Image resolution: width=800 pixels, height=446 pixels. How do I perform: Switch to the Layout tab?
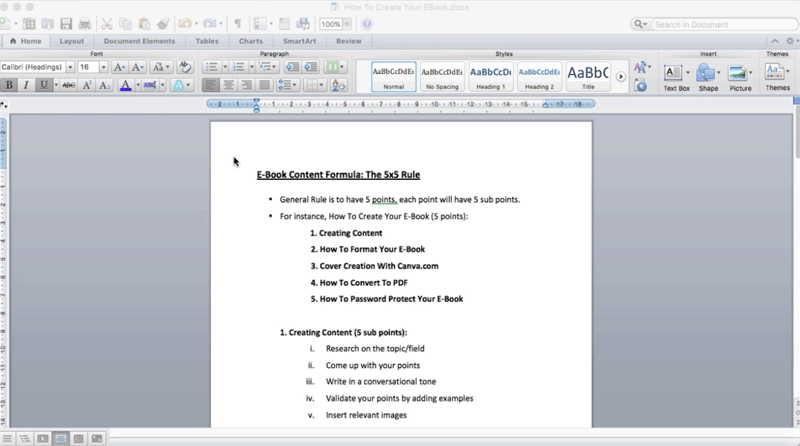(71, 41)
